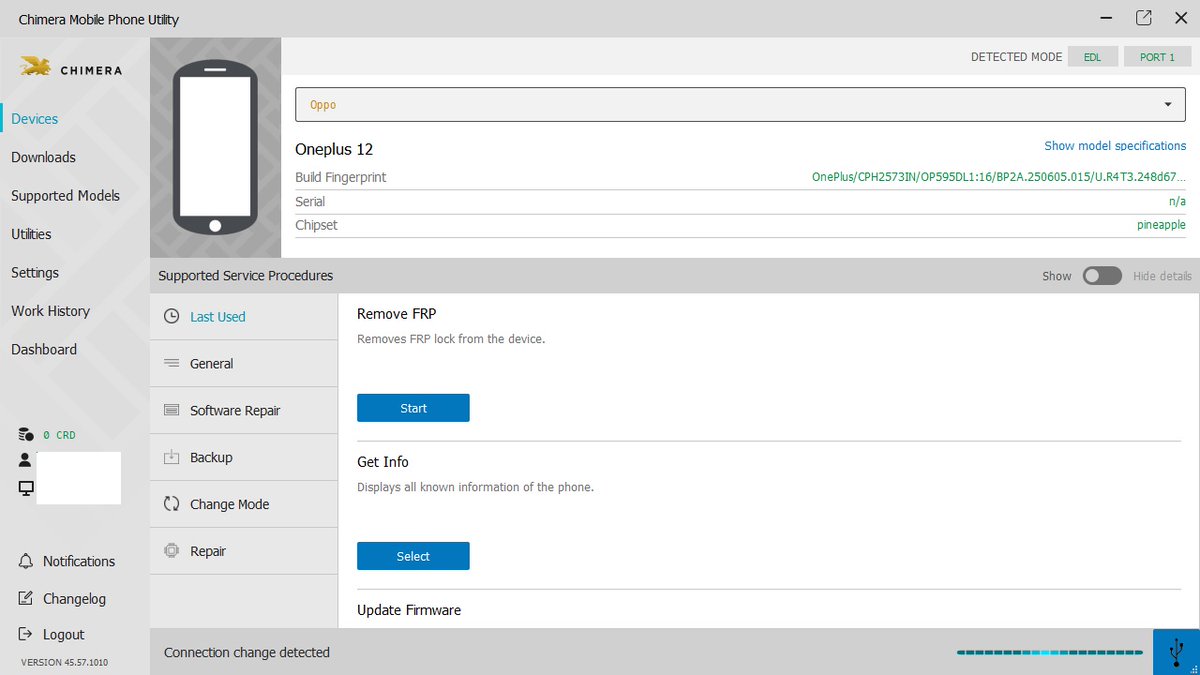This screenshot has height=675, width=1200.
Task: Click the Logout arrow icon
Action: (x=26, y=634)
